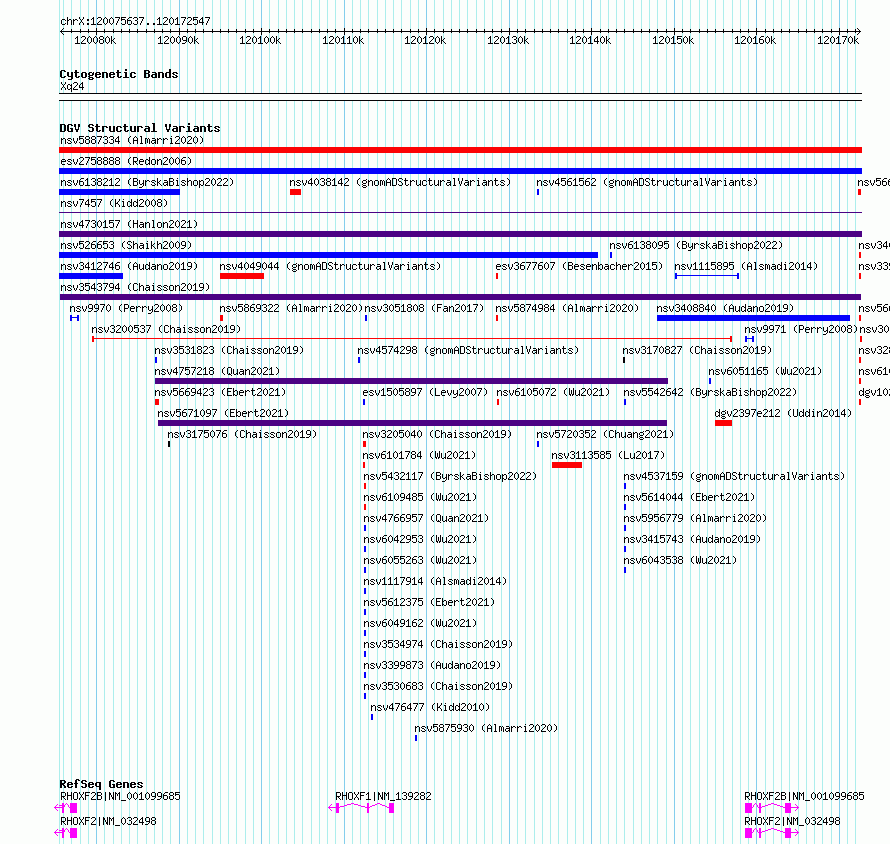The image size is (890, 844).
Task: Click the blue bar under nsv6138212
Action: pos(119,192)
